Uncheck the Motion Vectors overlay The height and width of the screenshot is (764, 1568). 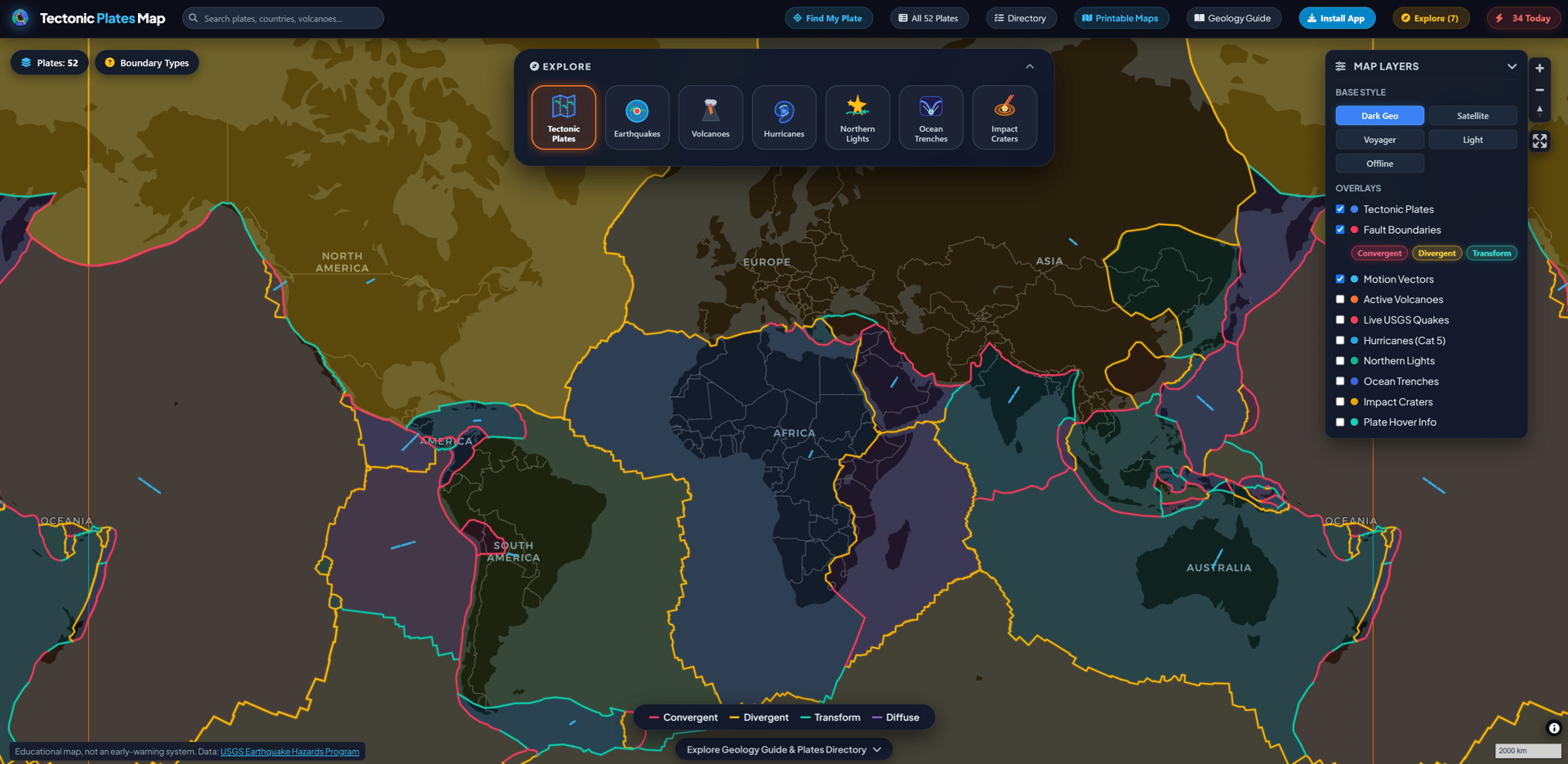point(1340,279)
